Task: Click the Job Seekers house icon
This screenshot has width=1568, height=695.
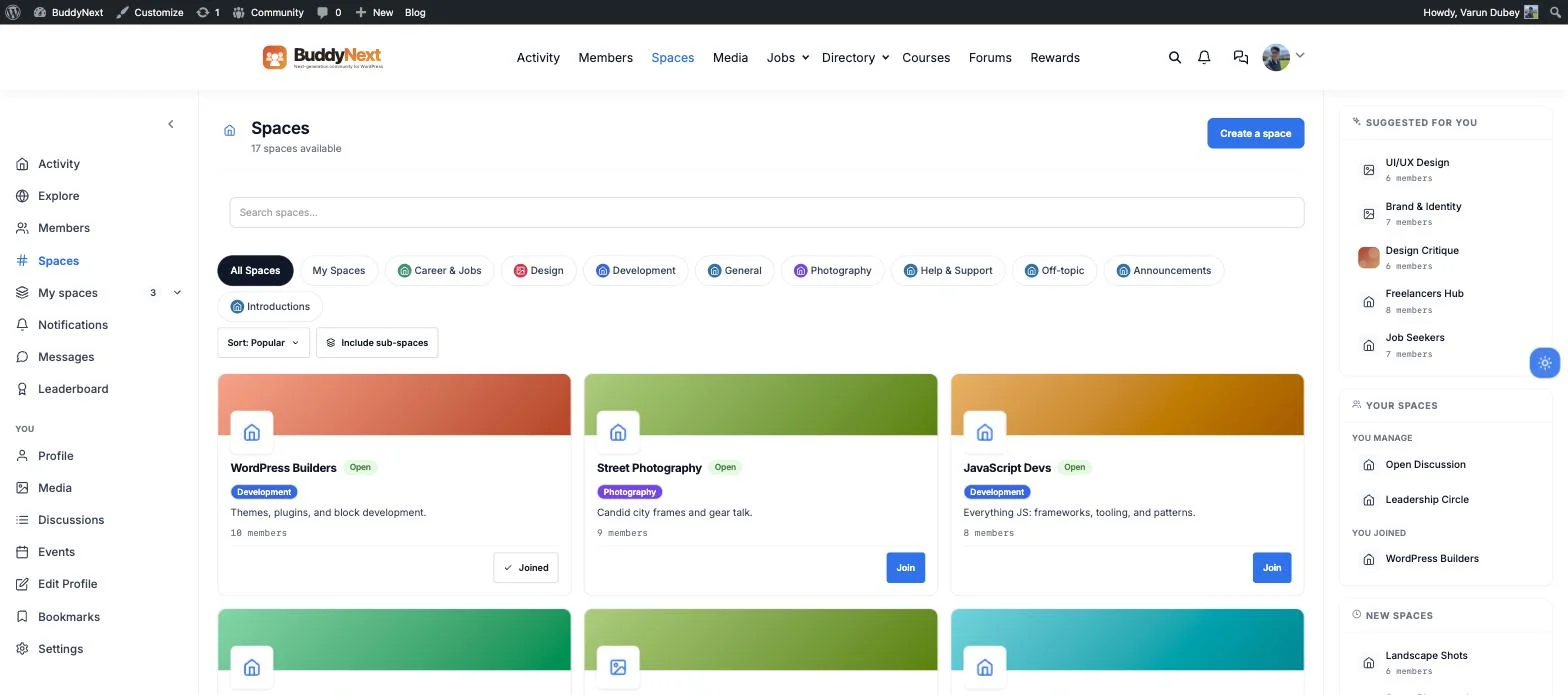Action: tap(1369, 346)
